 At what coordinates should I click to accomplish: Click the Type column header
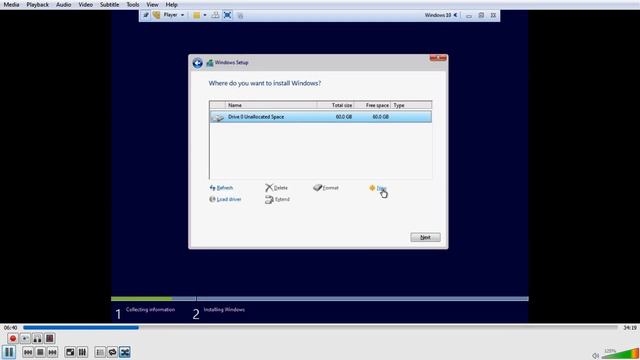point(411,105)
